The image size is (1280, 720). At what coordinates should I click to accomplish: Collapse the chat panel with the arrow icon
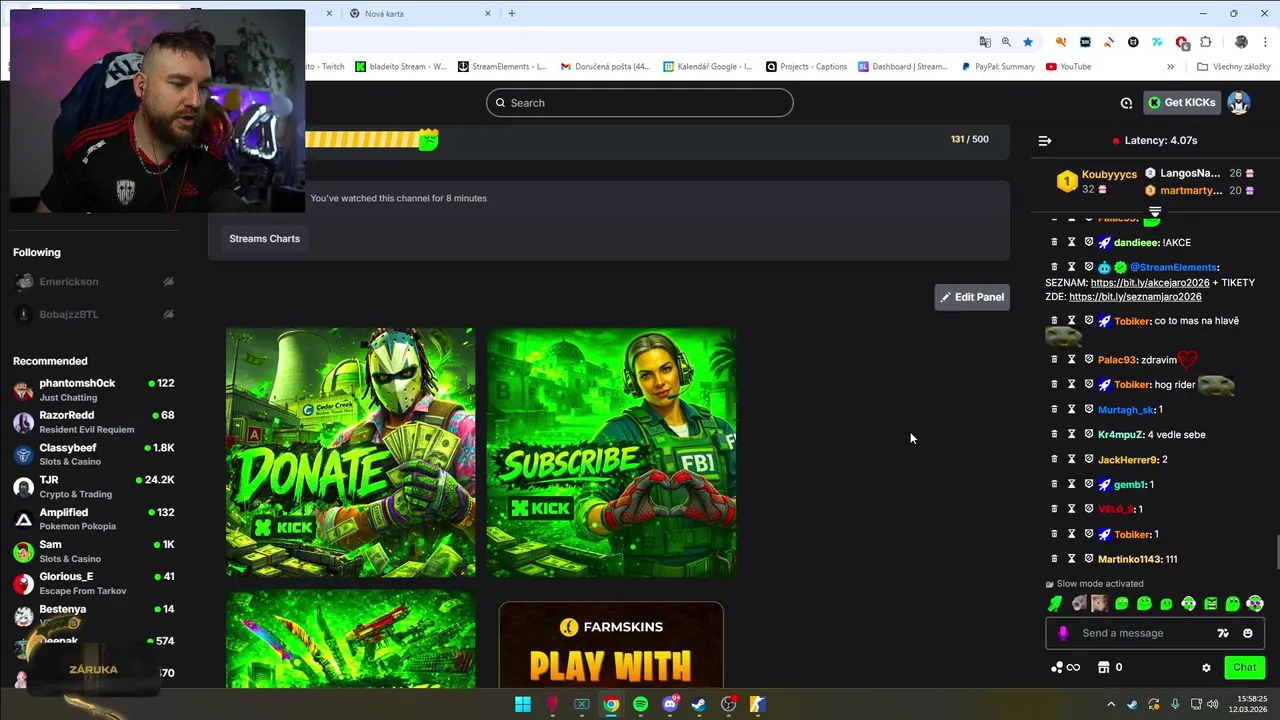(1045, 141)
